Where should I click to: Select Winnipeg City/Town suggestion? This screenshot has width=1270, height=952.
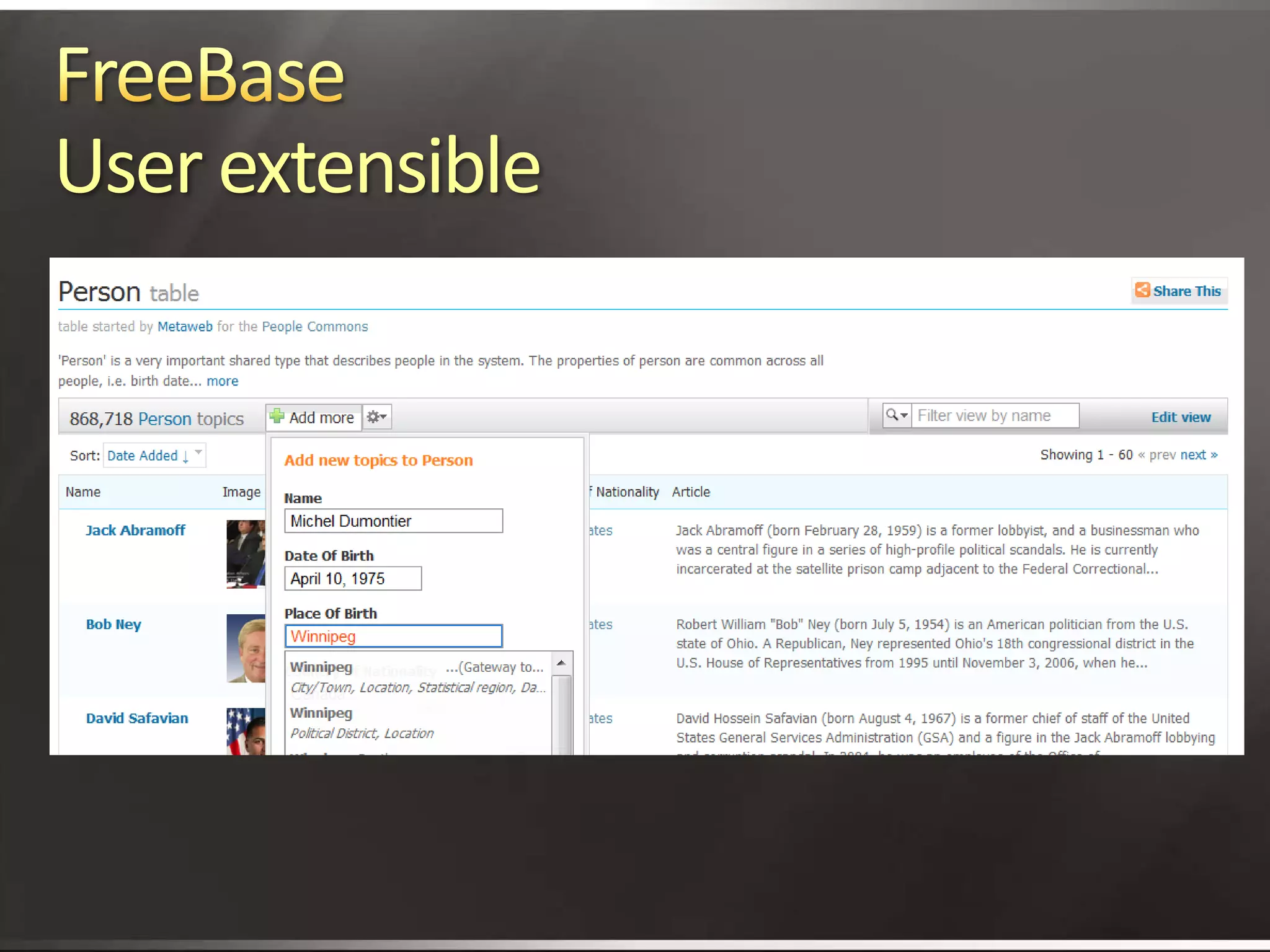coord(419,677)
